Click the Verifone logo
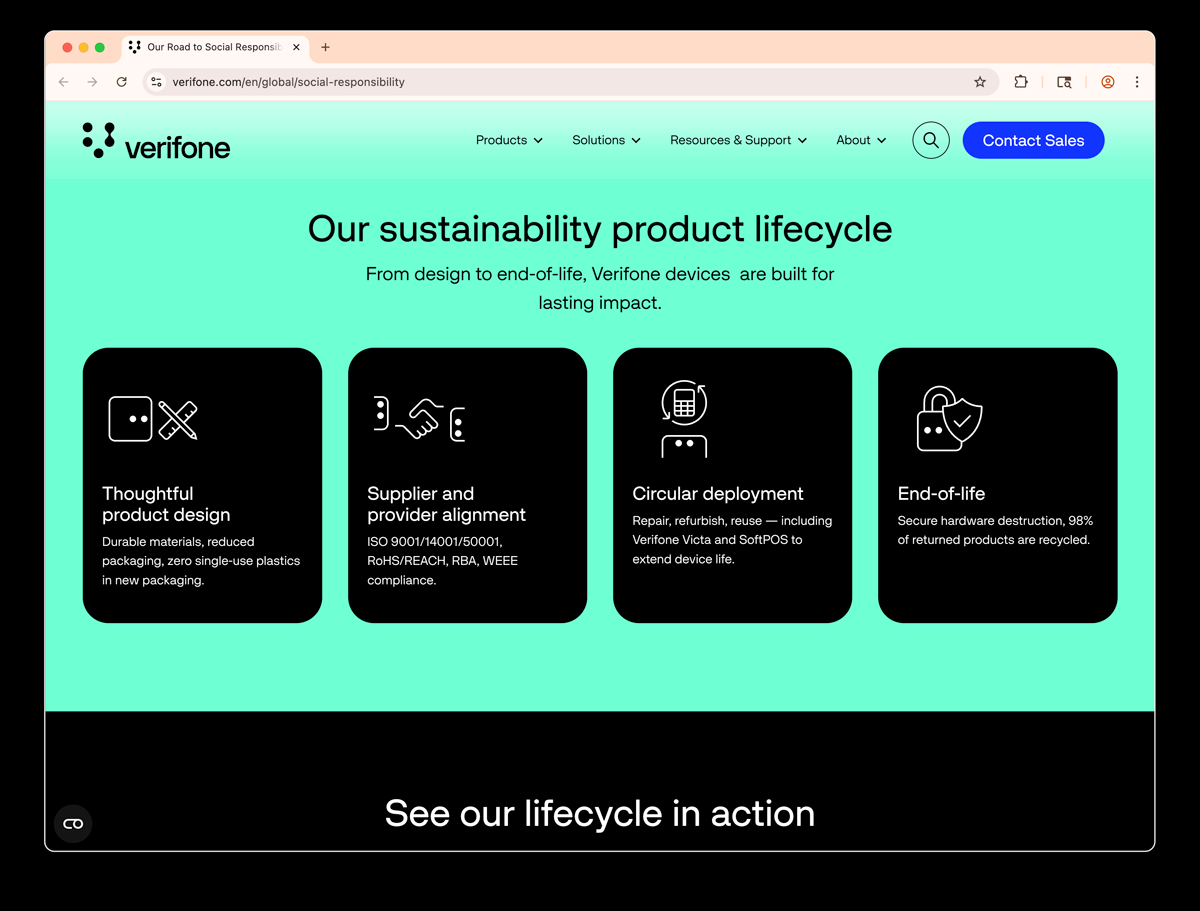The width and height of the screenshot is (1200, 911). pyautogui.click(x=155, y=140)
